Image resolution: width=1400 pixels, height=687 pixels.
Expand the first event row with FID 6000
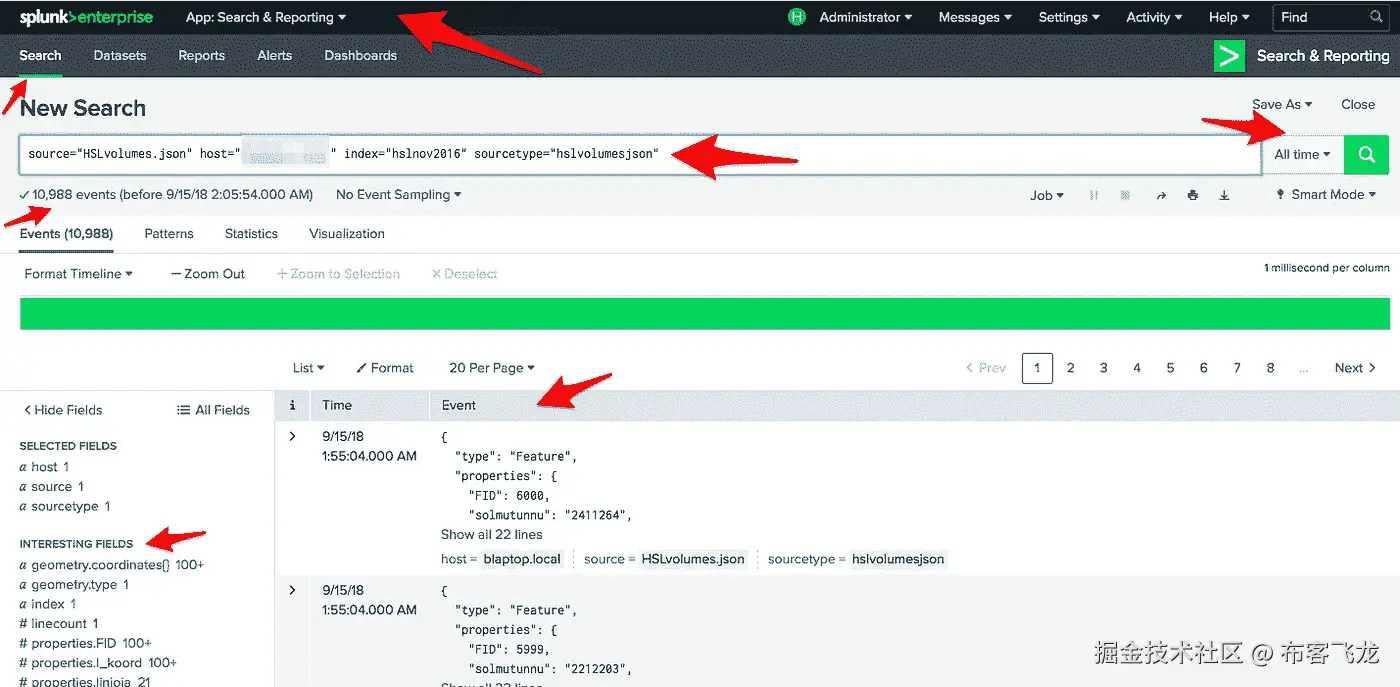pos(292,436)
